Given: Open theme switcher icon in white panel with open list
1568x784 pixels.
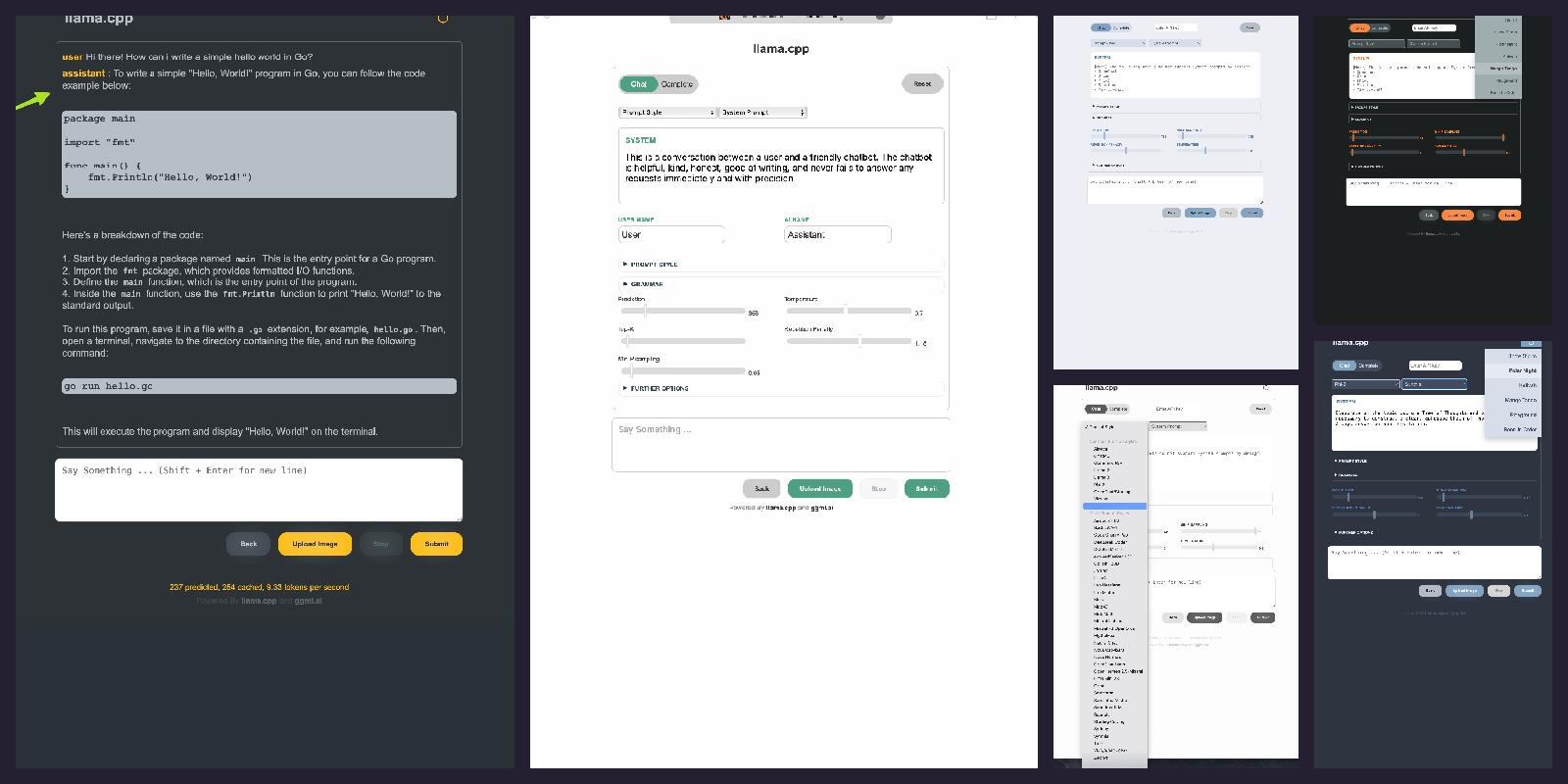Looking at the screenshot, I should [x=1266, y=388].
